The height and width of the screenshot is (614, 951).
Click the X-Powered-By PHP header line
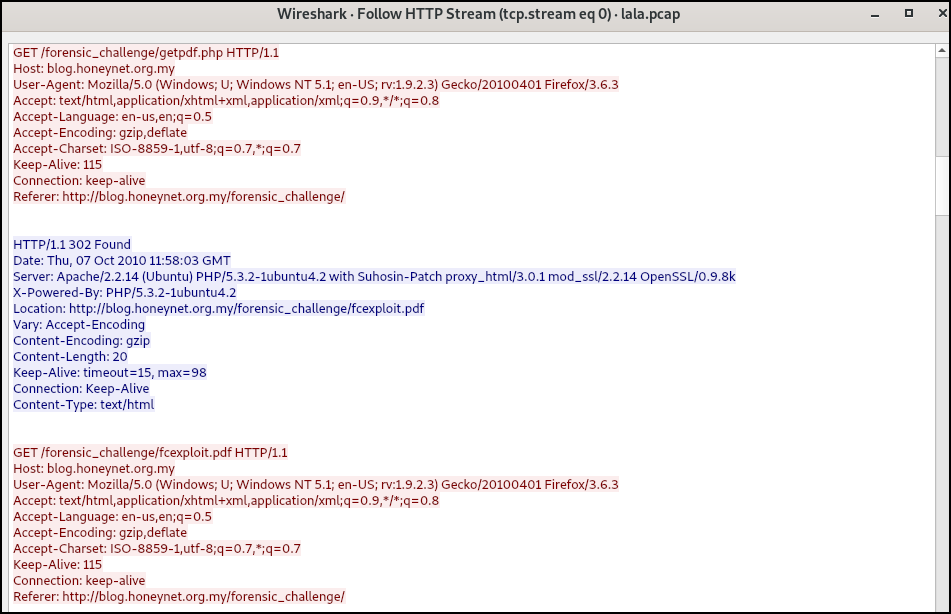[x=124, y=293]
